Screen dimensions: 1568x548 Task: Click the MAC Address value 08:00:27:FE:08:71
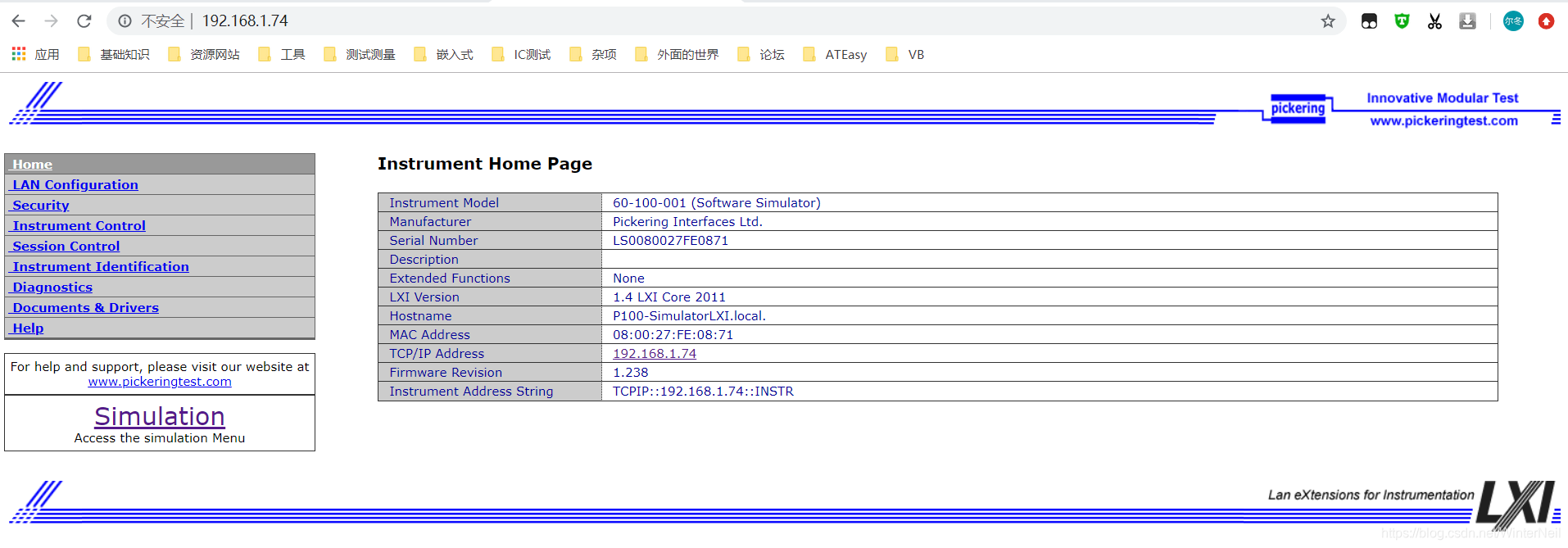pyautogui.click(x=673, y=335)
